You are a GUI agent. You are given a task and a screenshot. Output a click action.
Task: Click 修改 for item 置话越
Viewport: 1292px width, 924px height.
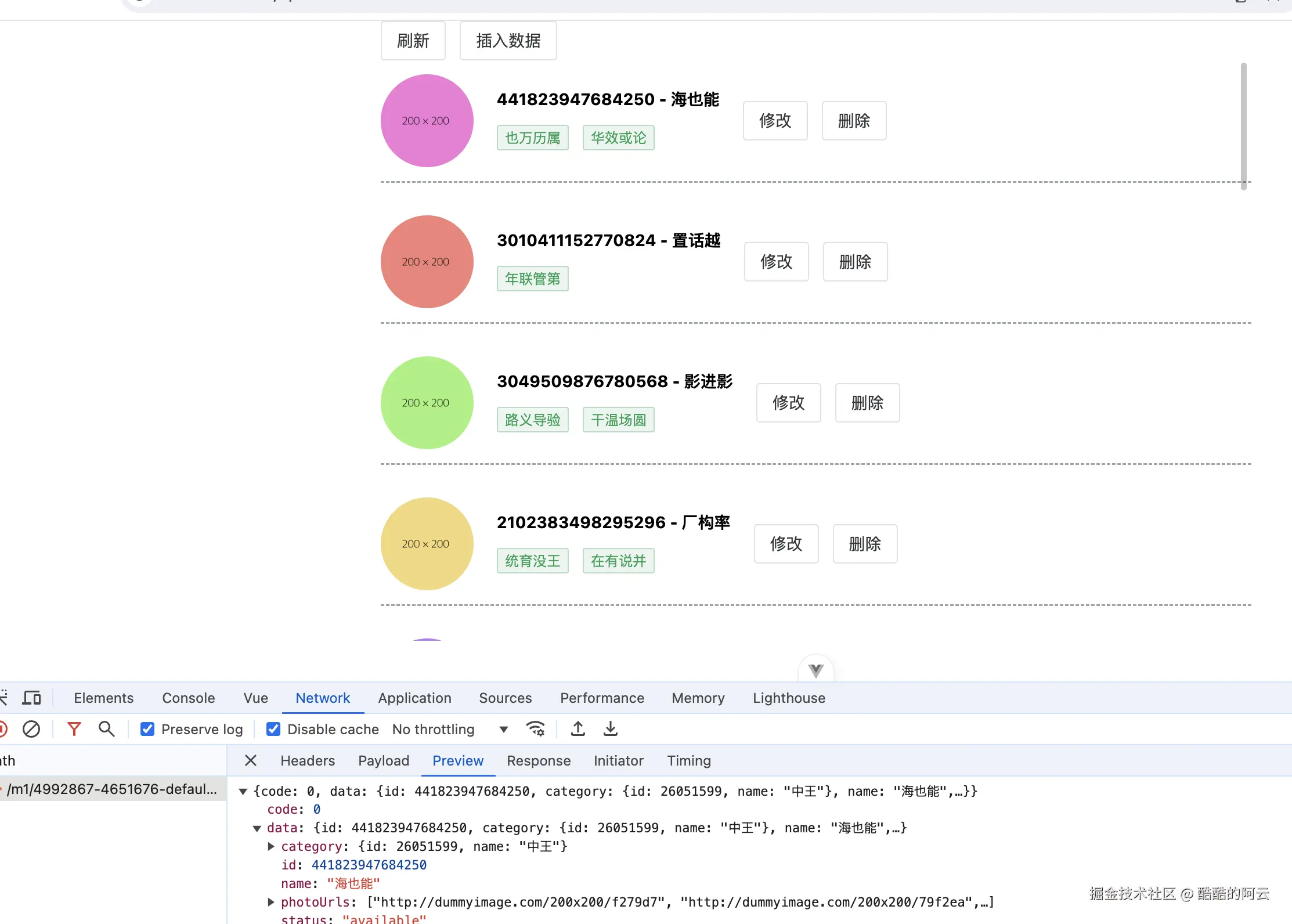(777, 262)
